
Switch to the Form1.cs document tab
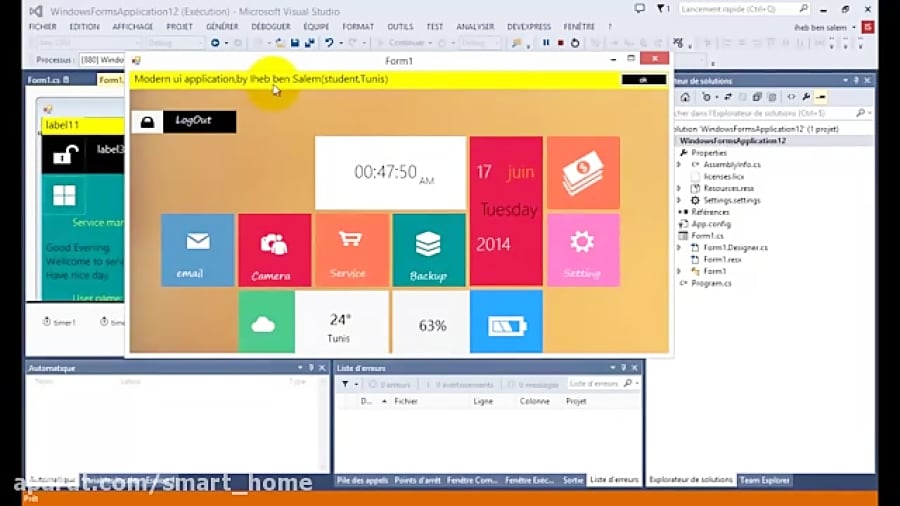(x=48, y=80)
